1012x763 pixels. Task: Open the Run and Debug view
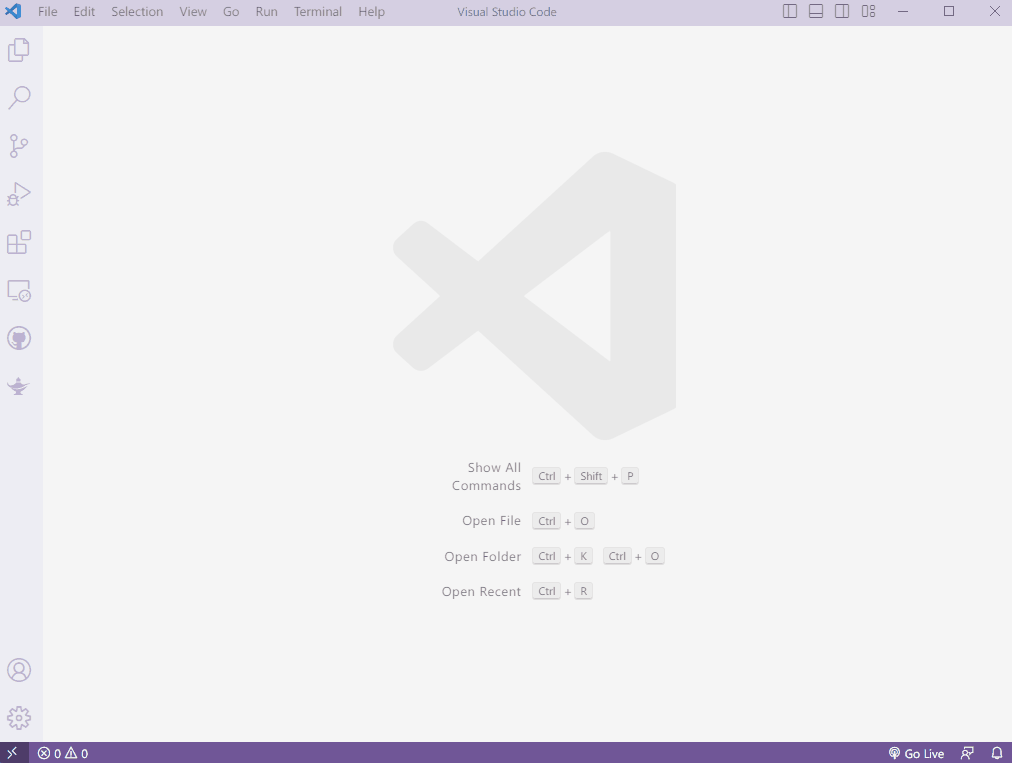(x=19, y=194)
